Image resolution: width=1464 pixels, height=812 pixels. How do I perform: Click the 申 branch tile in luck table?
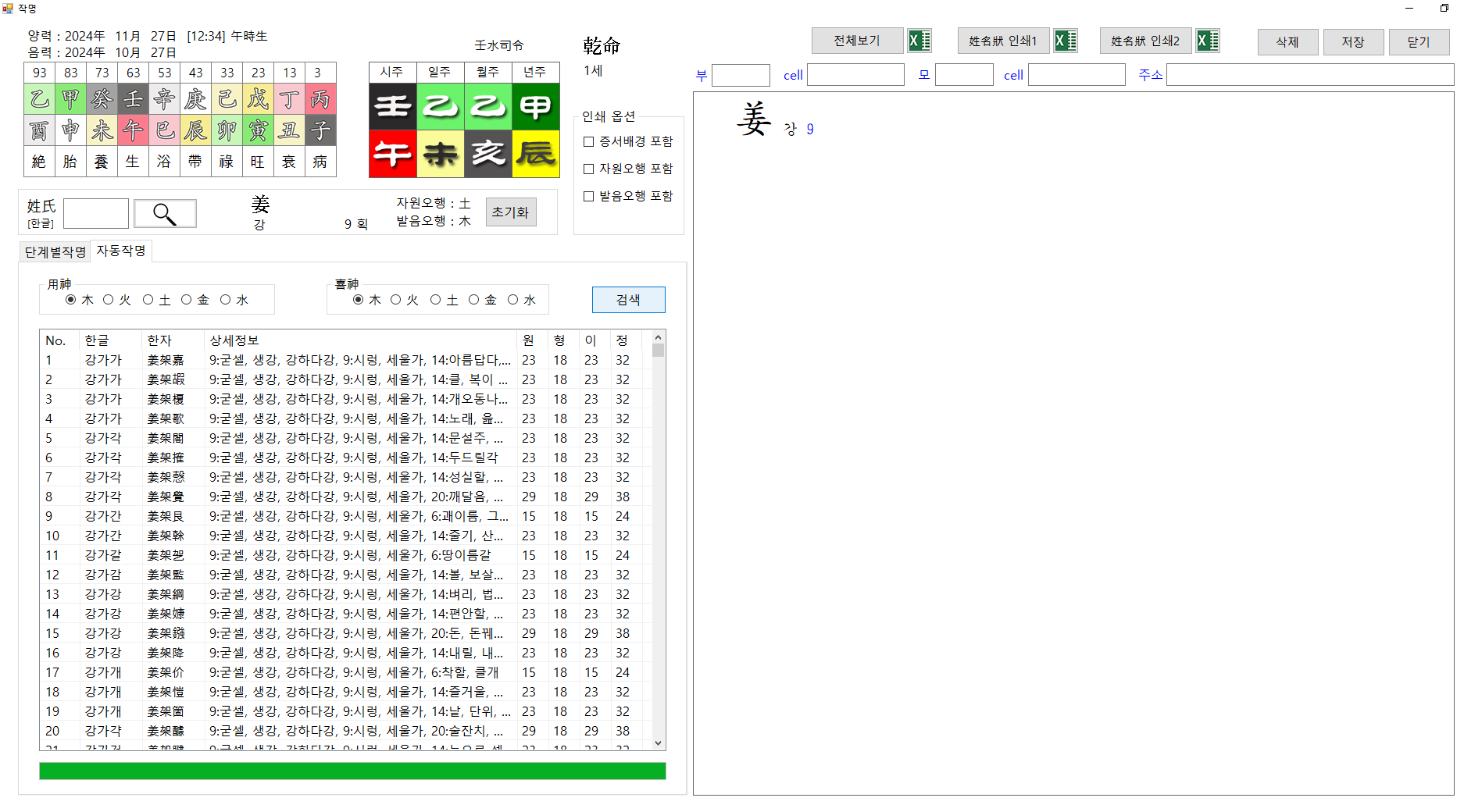[x=70, y=130]
